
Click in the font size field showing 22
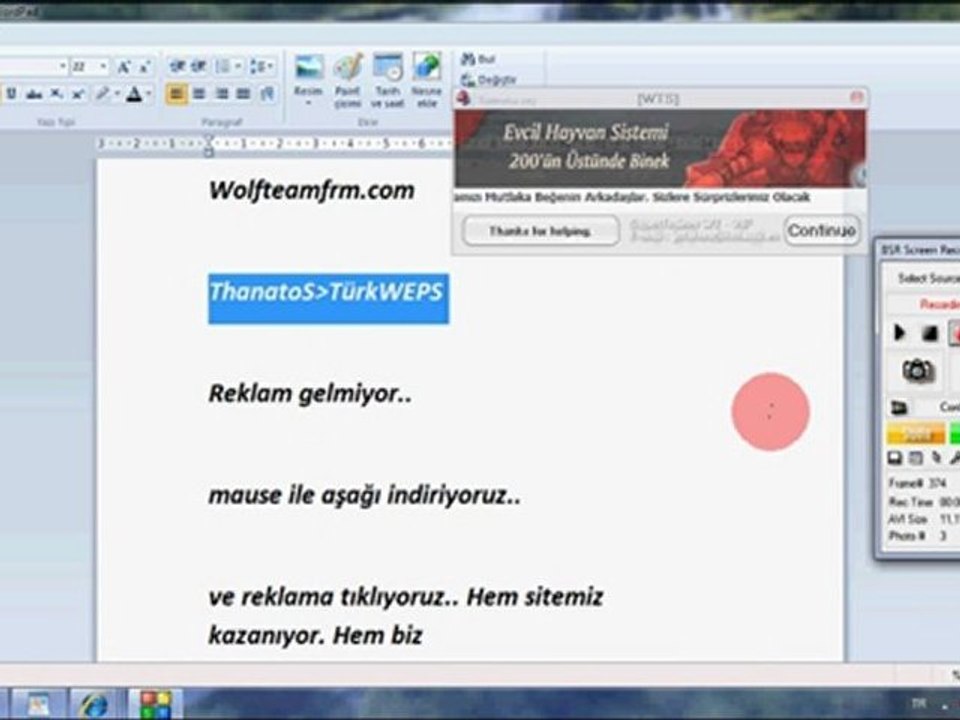point(84,66)
